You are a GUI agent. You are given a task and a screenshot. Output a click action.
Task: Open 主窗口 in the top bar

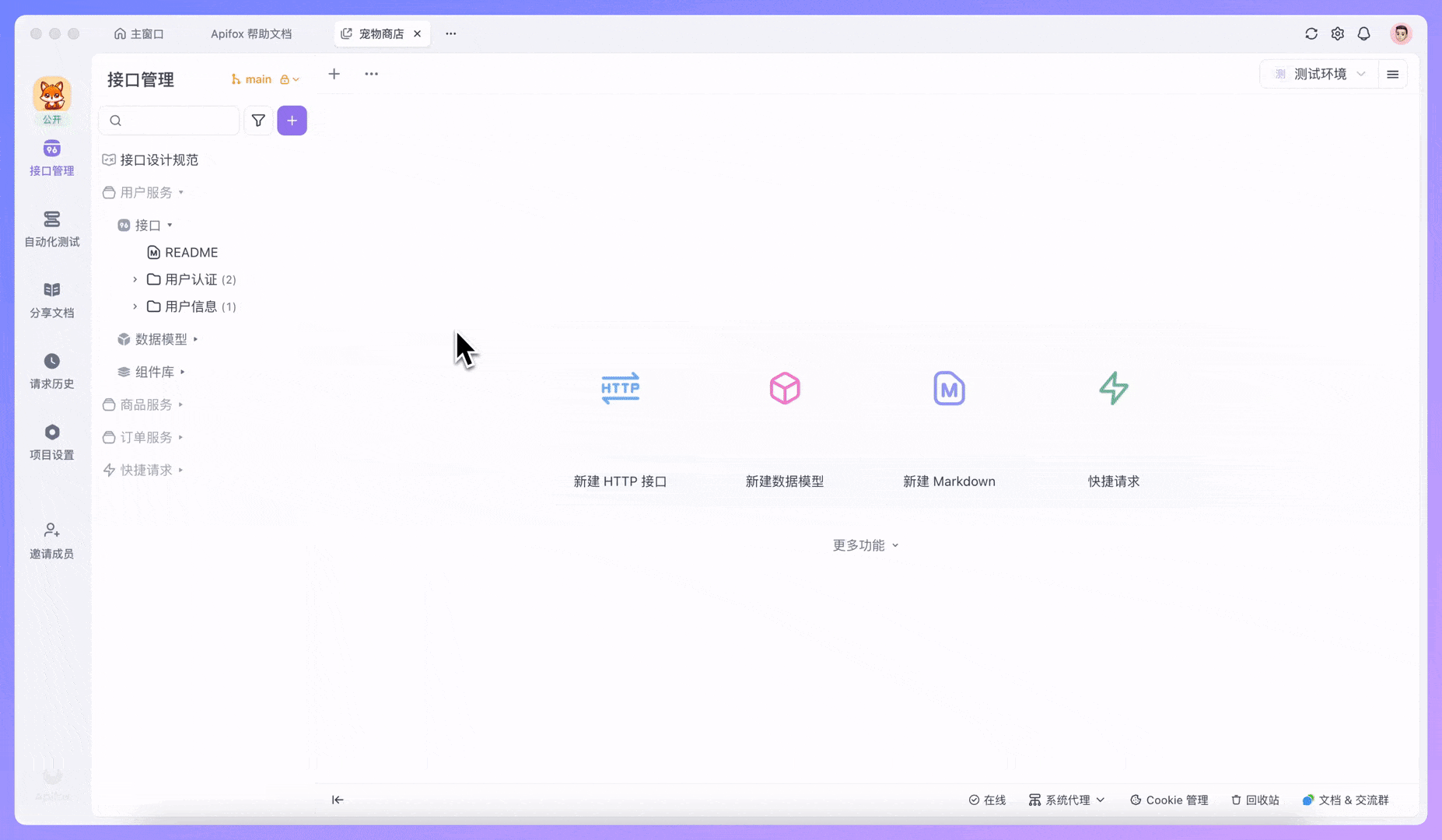tap(139, 33)
